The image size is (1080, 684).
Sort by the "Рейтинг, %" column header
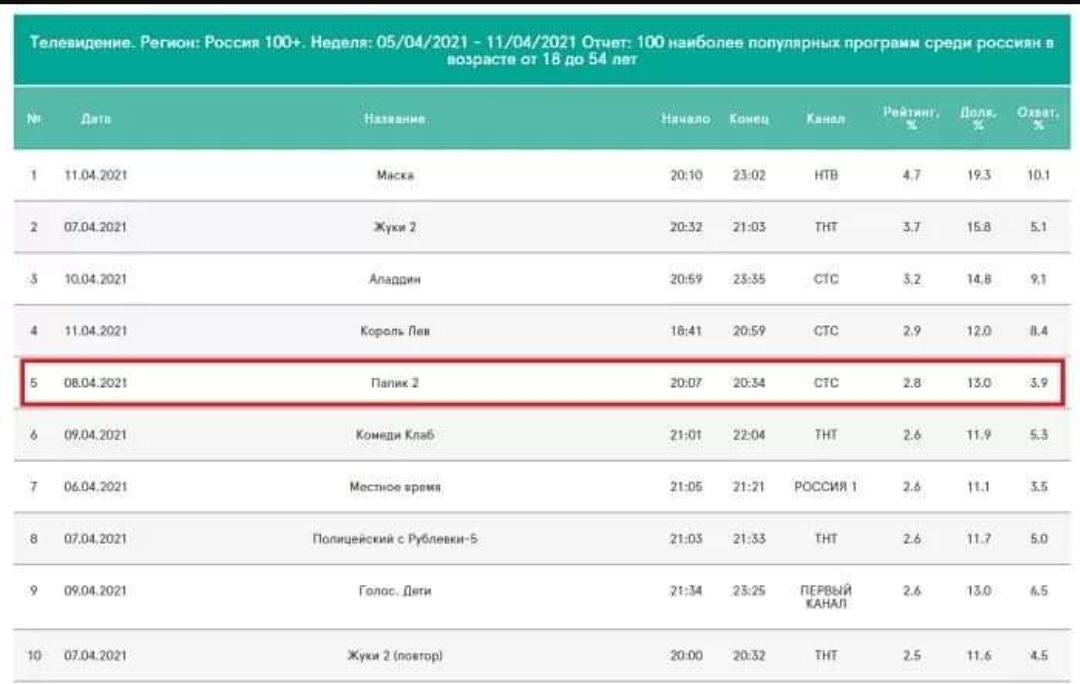click(x=909, y=119)
